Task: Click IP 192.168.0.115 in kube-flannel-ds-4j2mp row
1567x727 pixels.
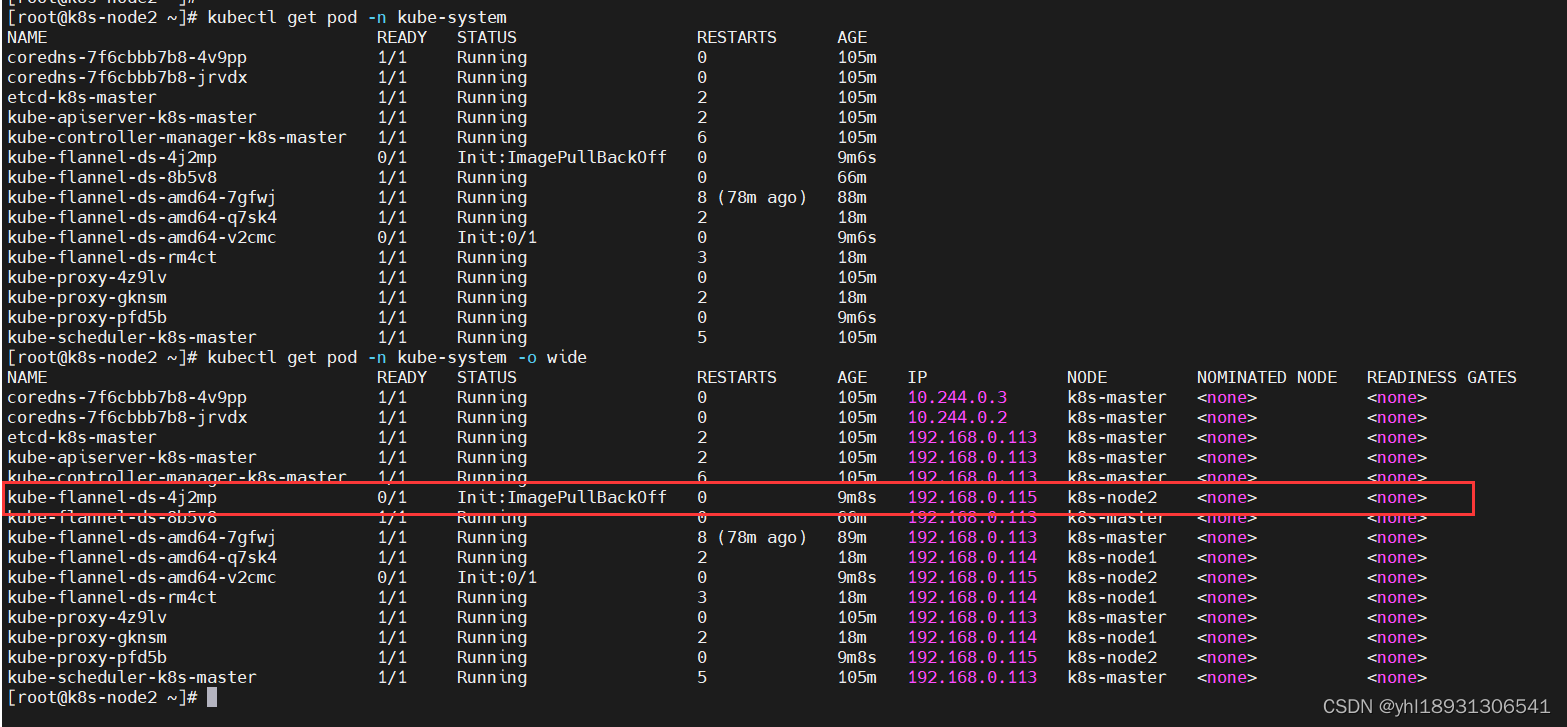Action: (972, 497)
